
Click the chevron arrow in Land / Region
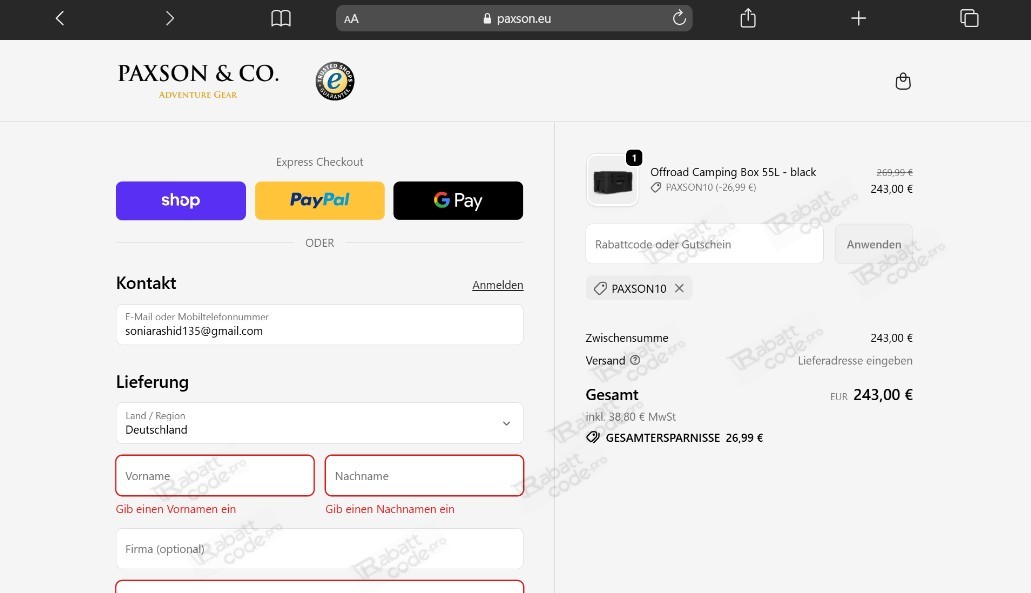[x=506, y=423]
